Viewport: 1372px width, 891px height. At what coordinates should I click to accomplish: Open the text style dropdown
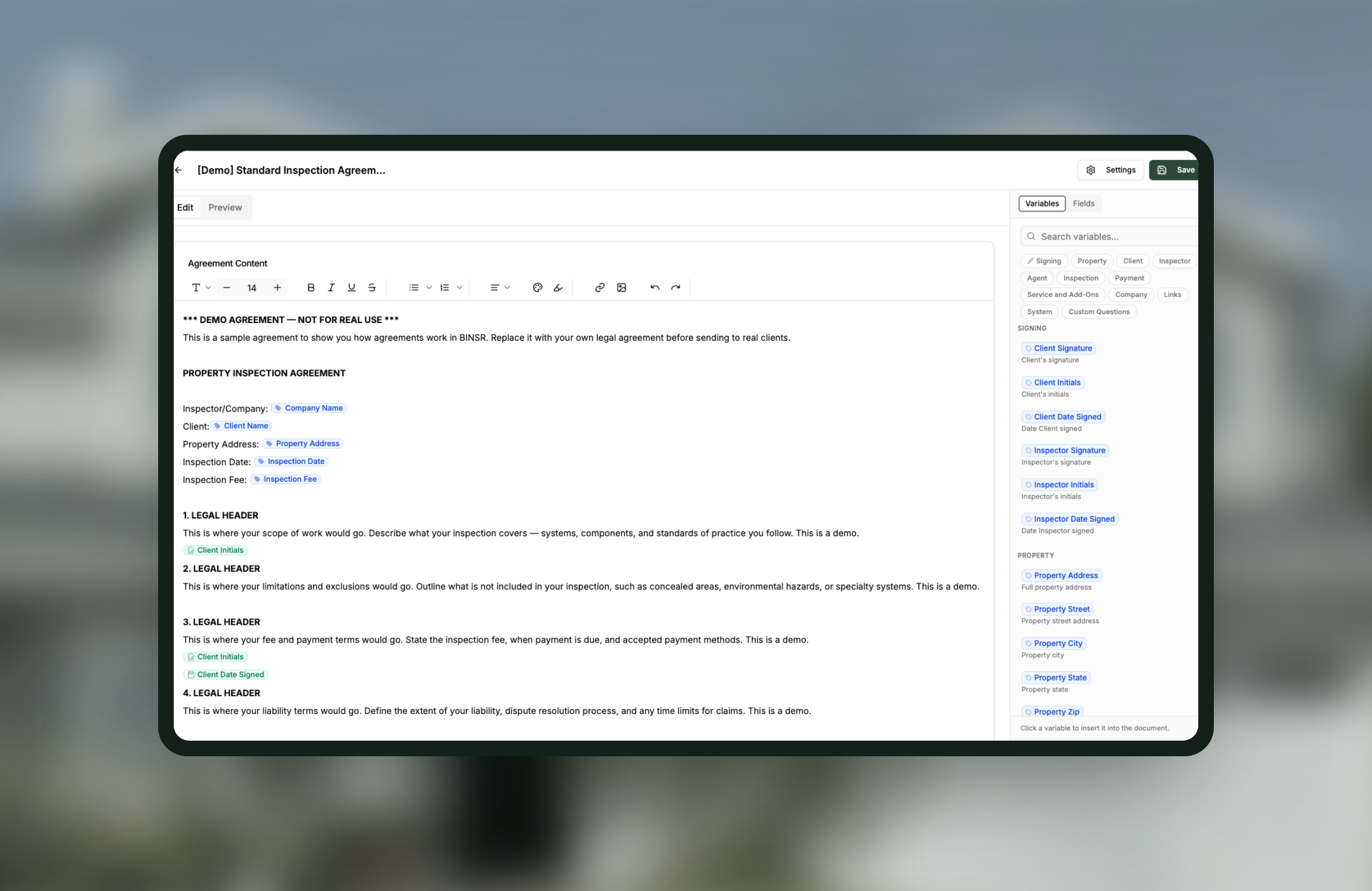tap(201, 287)
